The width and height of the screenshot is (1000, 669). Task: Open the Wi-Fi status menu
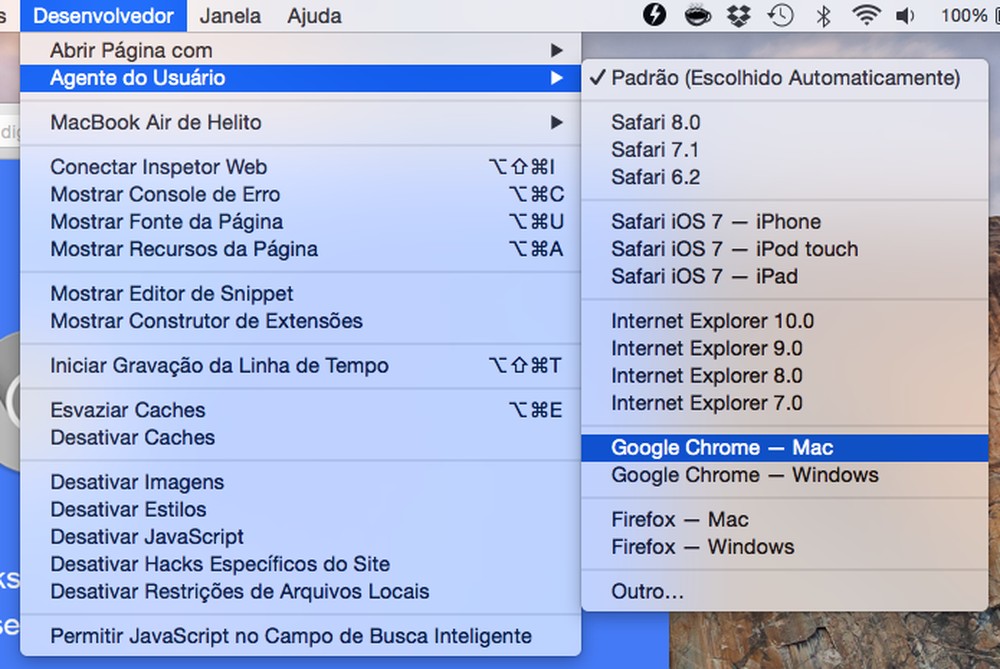click(x=866, y=15)
